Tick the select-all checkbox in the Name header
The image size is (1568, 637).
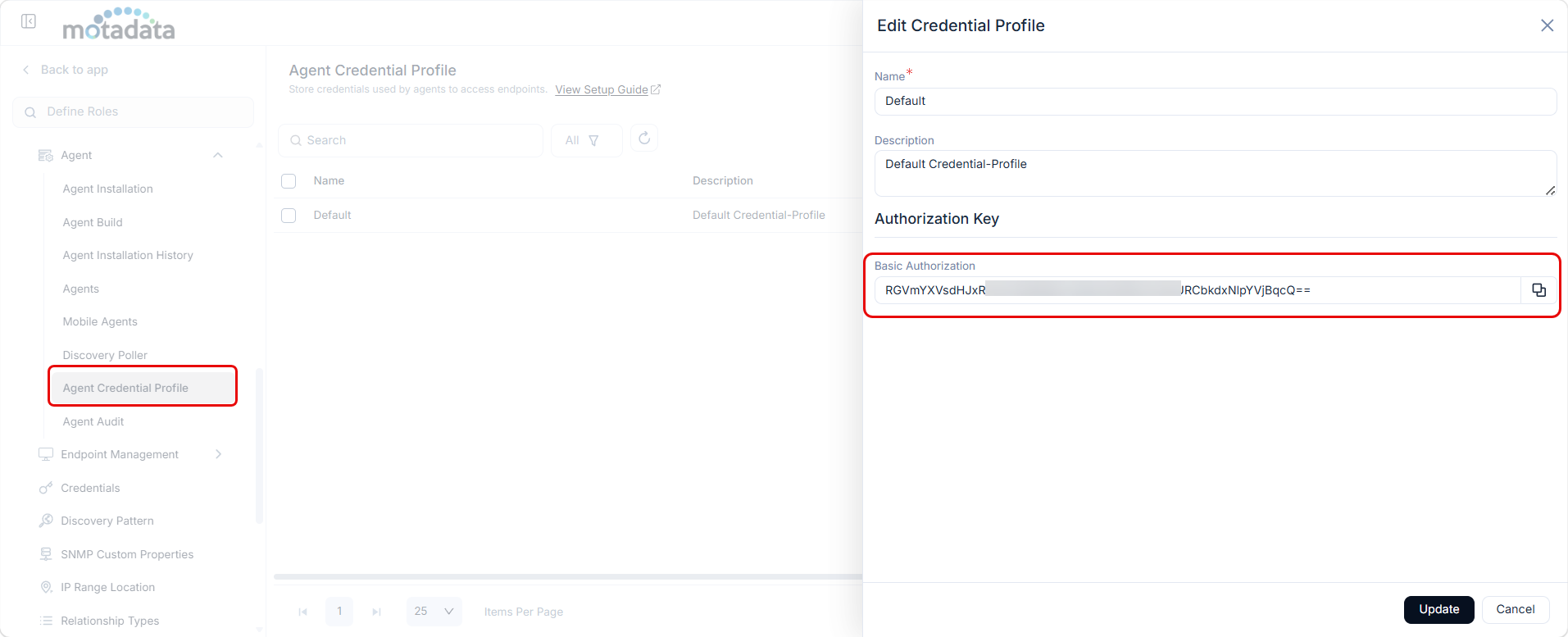click(289, 181)
